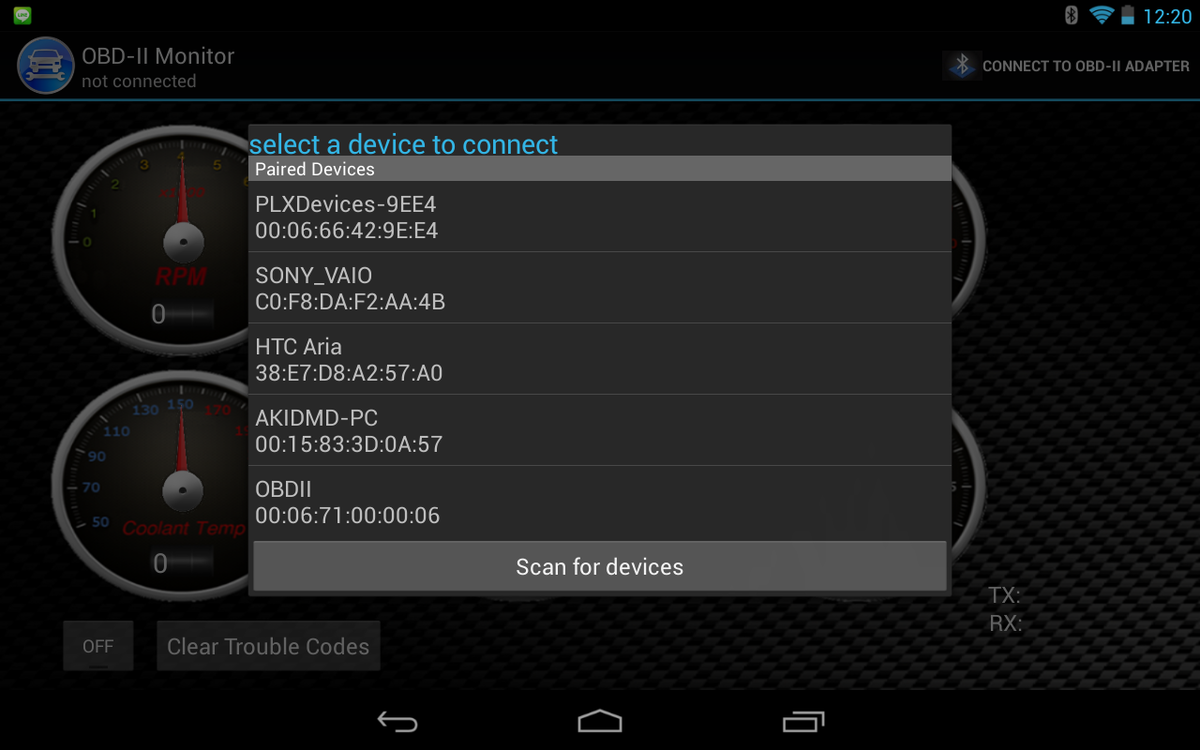Open the Android back navigation arrow
Screen dimensions: 1200x750
coord(397,721)
